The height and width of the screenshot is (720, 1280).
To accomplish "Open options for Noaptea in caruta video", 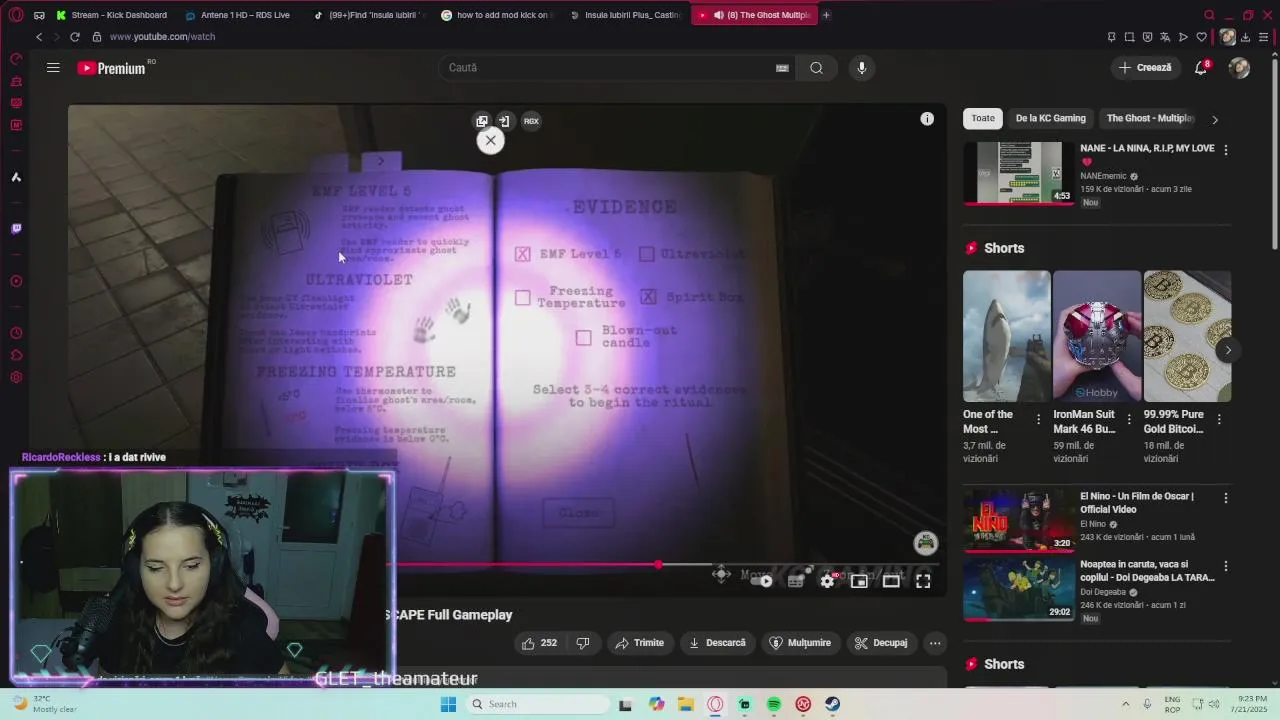I will point(1226,566).
